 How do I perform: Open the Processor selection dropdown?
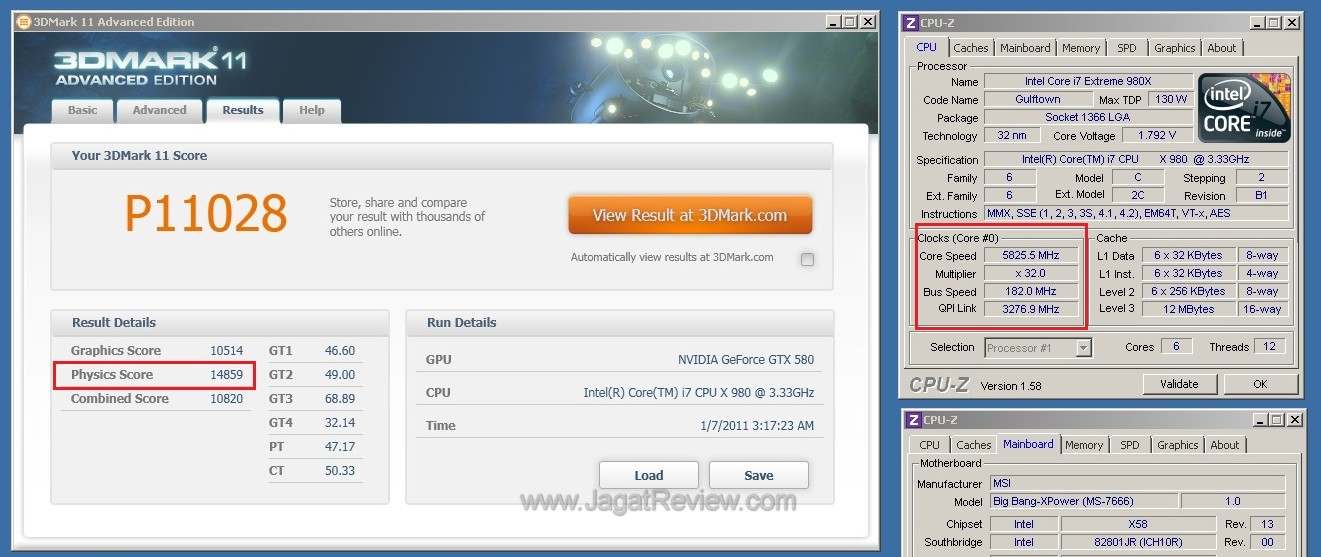pos(1083,348)
